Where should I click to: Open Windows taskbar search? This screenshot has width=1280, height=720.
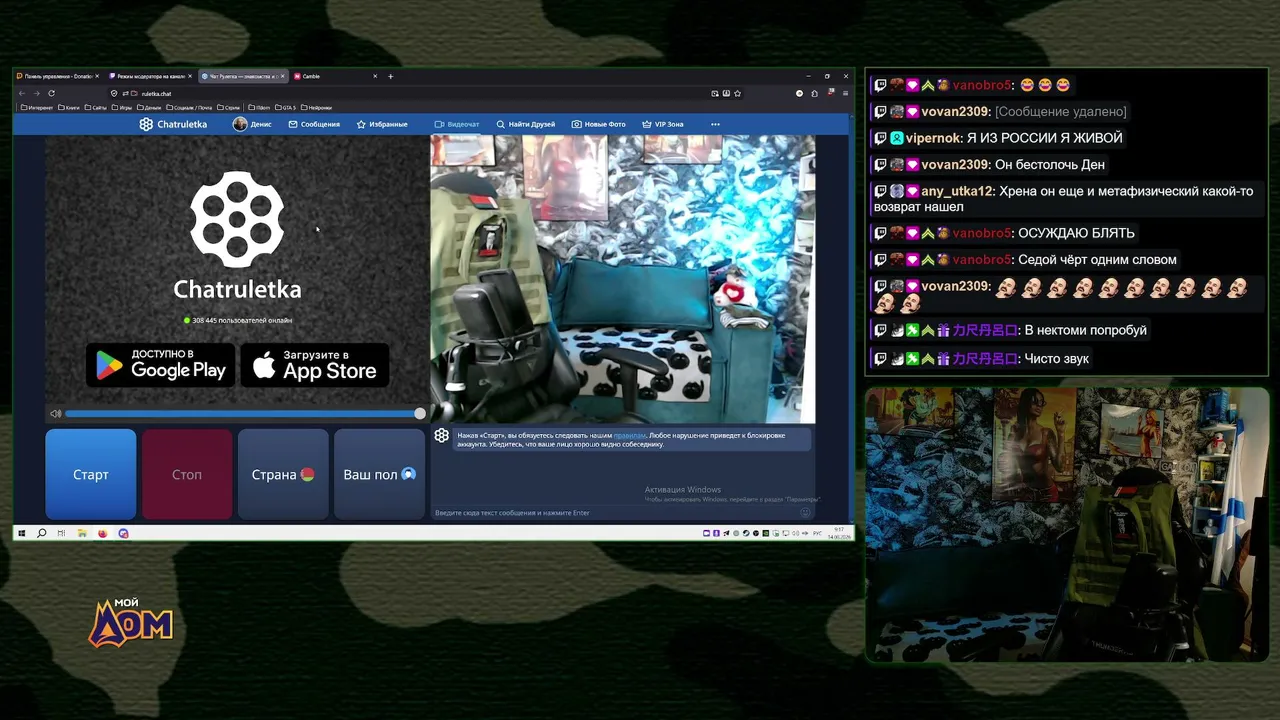pos(41,533)
